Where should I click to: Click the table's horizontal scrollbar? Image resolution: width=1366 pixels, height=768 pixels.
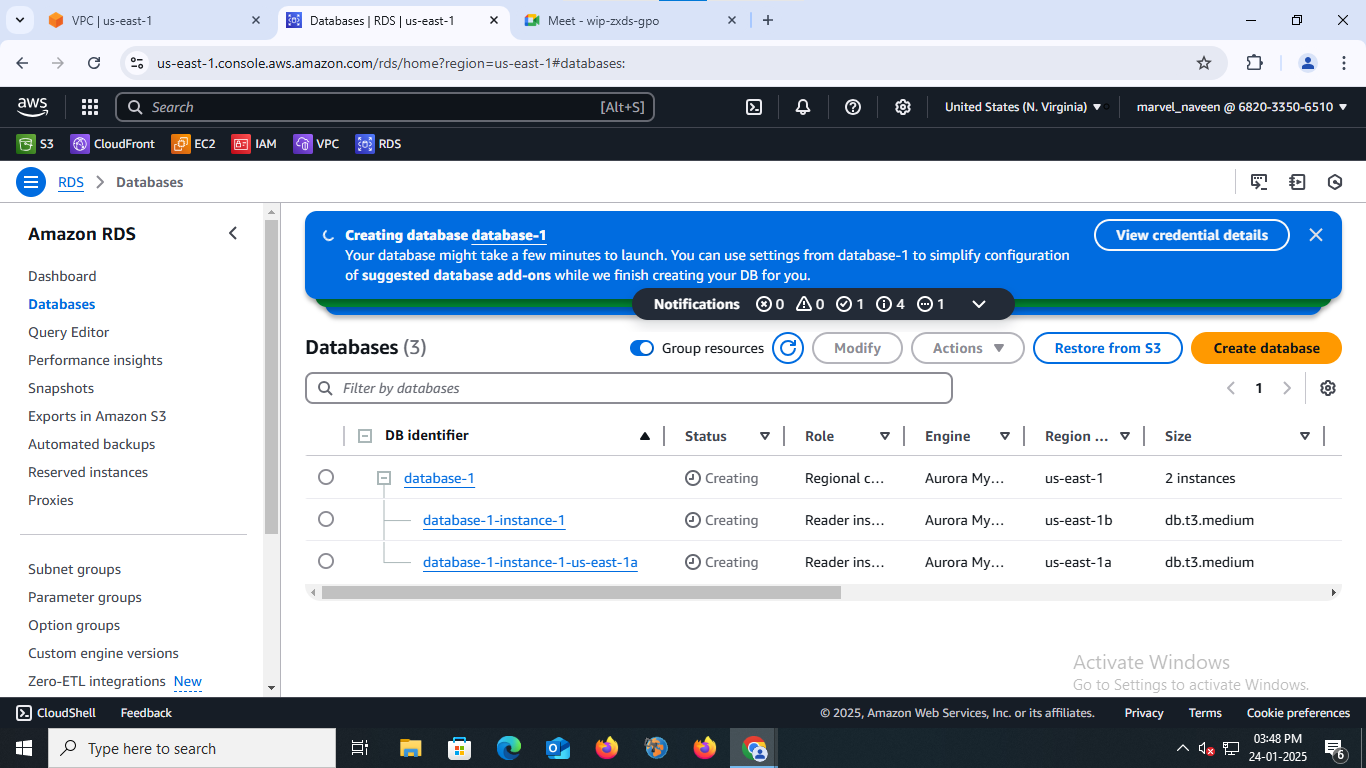(x=581, y=592)
